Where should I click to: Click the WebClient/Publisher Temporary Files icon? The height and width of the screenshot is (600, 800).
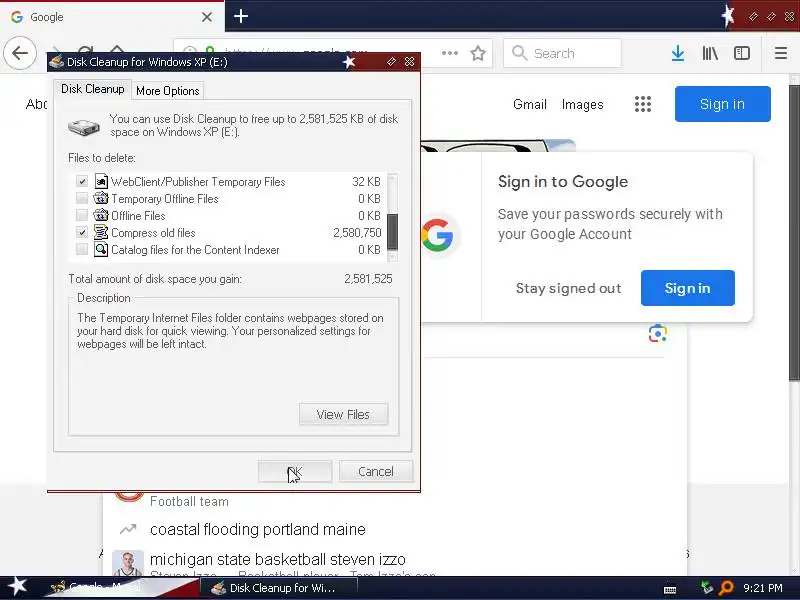[101, 181]
